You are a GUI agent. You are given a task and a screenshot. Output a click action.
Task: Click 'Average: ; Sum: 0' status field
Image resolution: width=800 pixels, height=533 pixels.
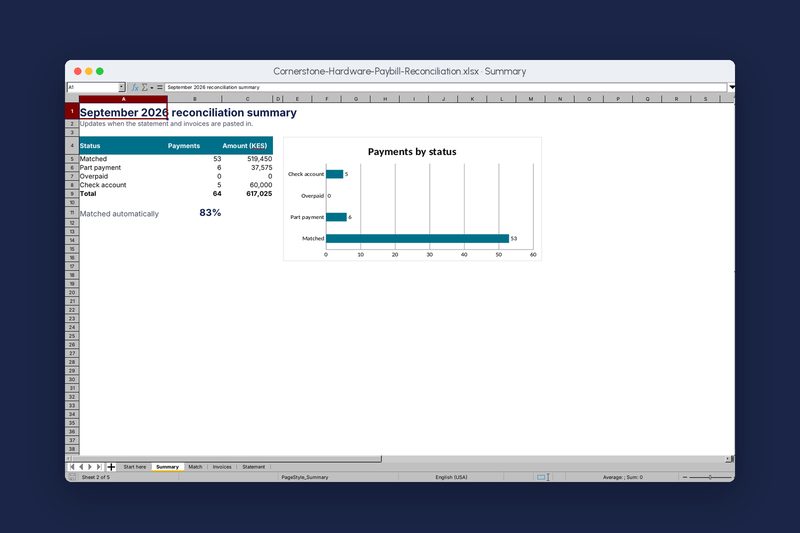622,477
